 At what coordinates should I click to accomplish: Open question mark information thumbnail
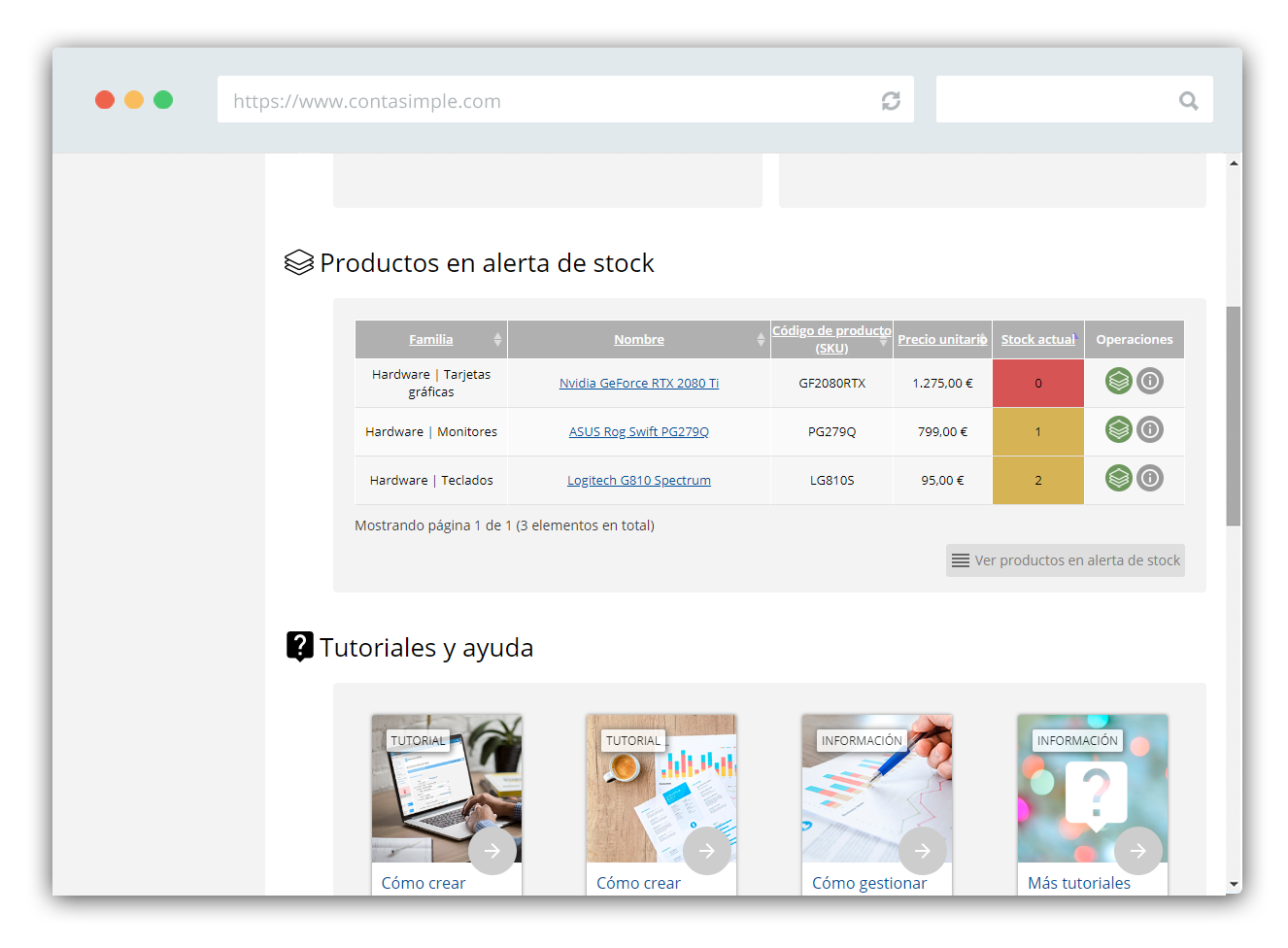click(1093, 789)
